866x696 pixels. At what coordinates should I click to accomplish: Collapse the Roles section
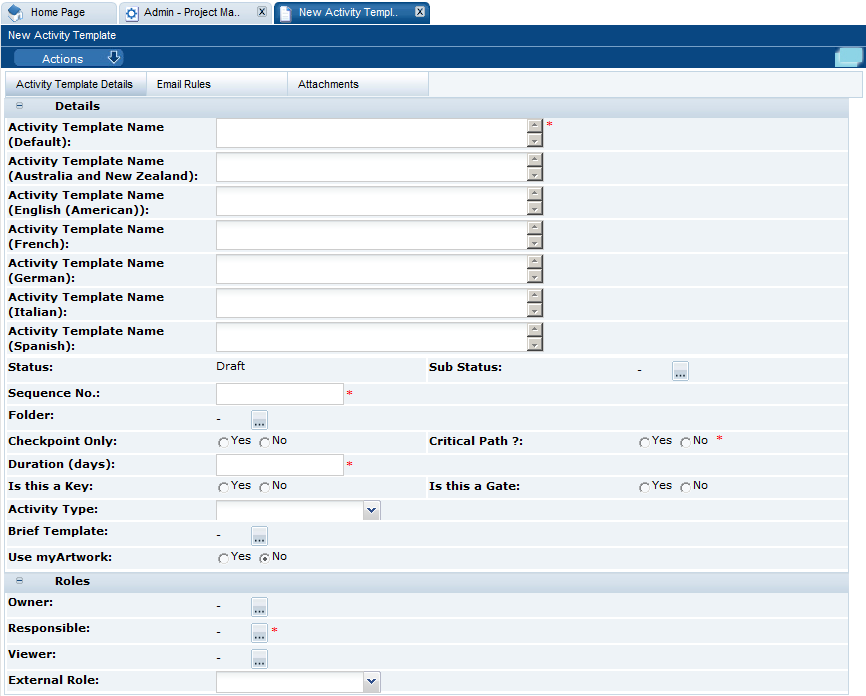coord(18,581)
